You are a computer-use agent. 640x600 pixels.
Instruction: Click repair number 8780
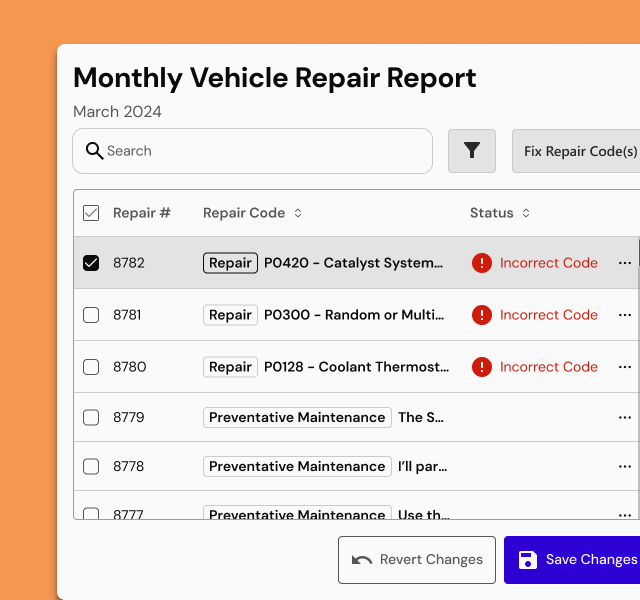pos(130,367)
